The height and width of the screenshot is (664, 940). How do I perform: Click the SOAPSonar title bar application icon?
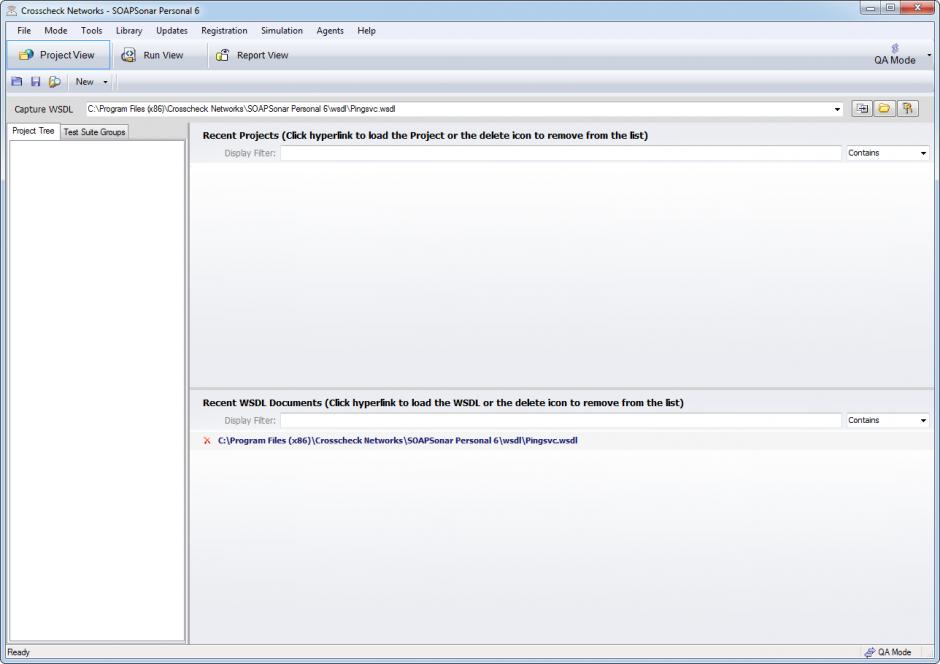[x=11, y=10]
